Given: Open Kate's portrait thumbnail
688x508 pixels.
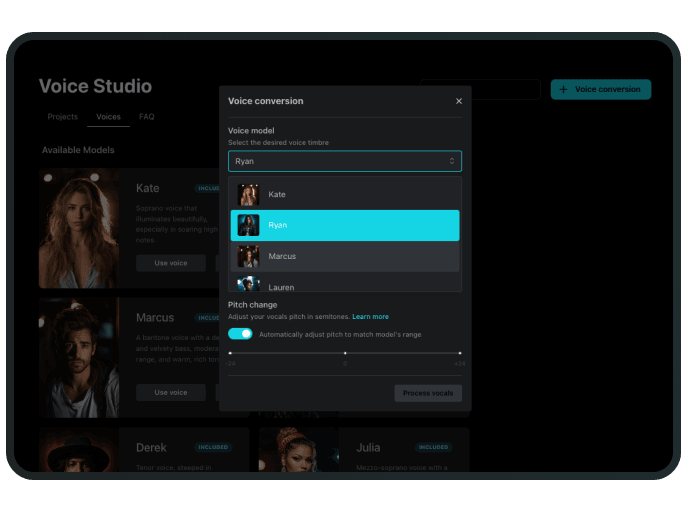Looking at the screenshot, I should (79, 228).
